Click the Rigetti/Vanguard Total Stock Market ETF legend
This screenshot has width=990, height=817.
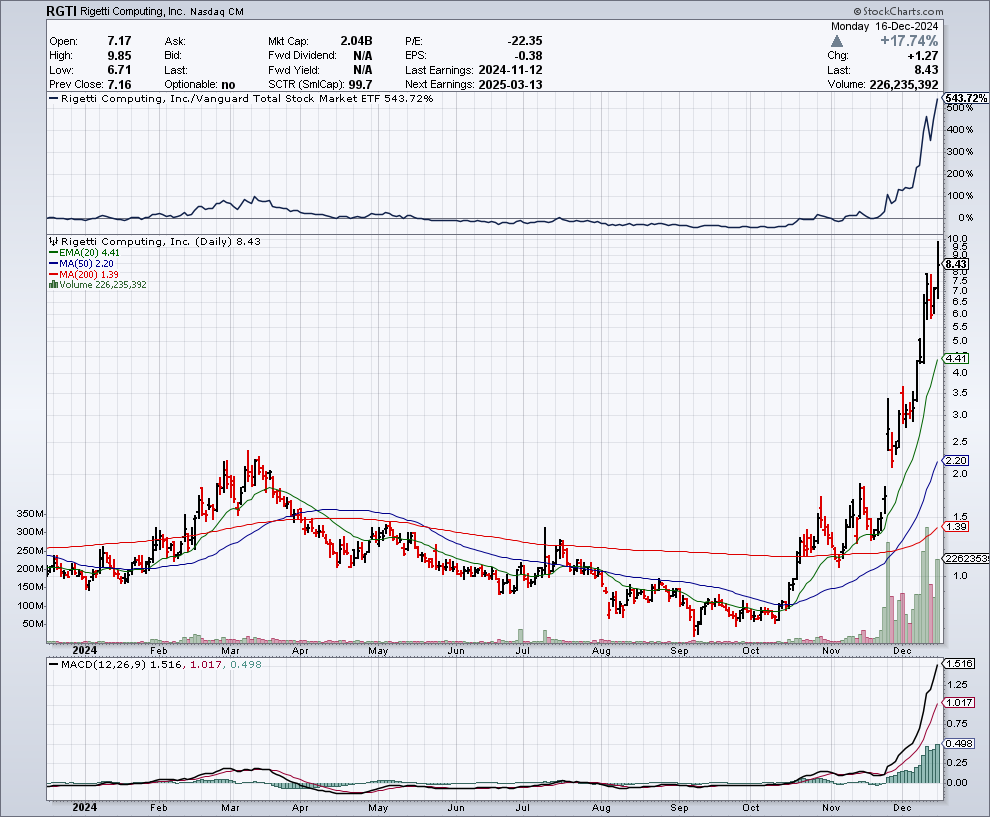[241, 98]
